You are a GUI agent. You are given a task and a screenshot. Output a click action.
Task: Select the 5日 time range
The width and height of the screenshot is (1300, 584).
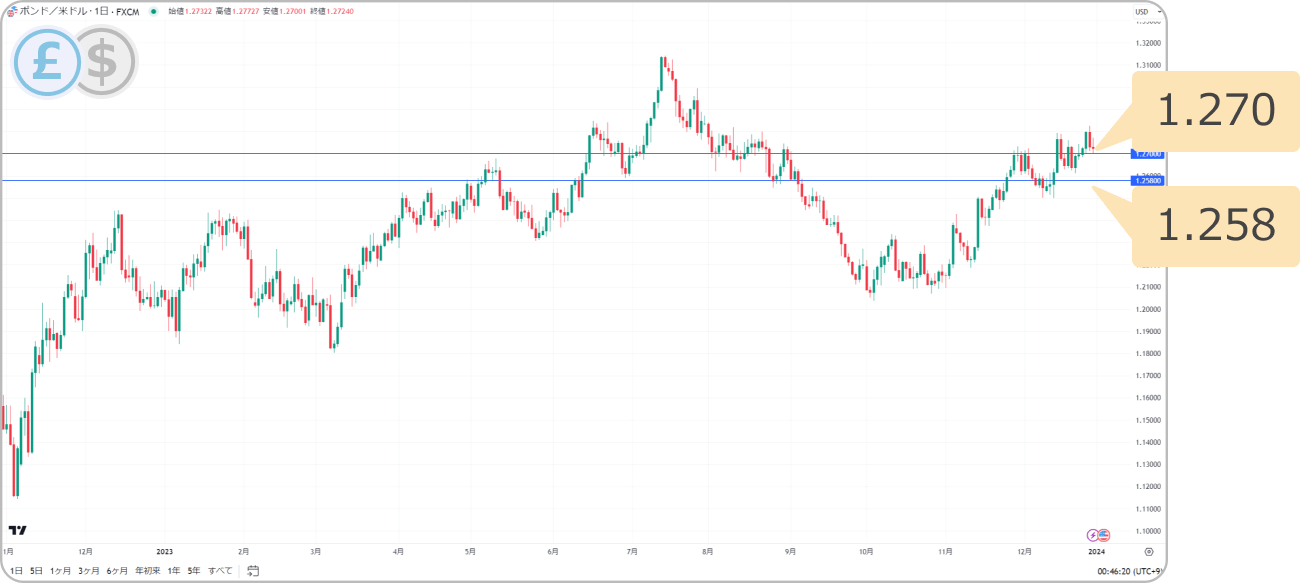36,571
